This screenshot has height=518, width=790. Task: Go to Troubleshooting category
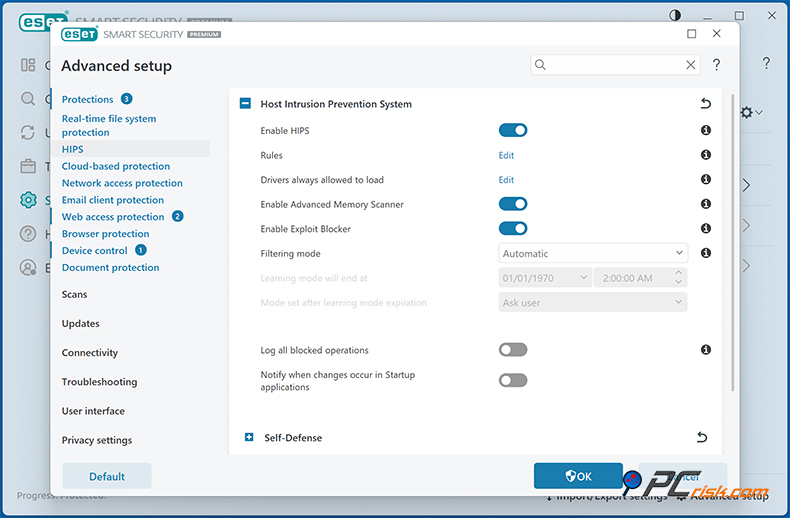coord(99,382)
